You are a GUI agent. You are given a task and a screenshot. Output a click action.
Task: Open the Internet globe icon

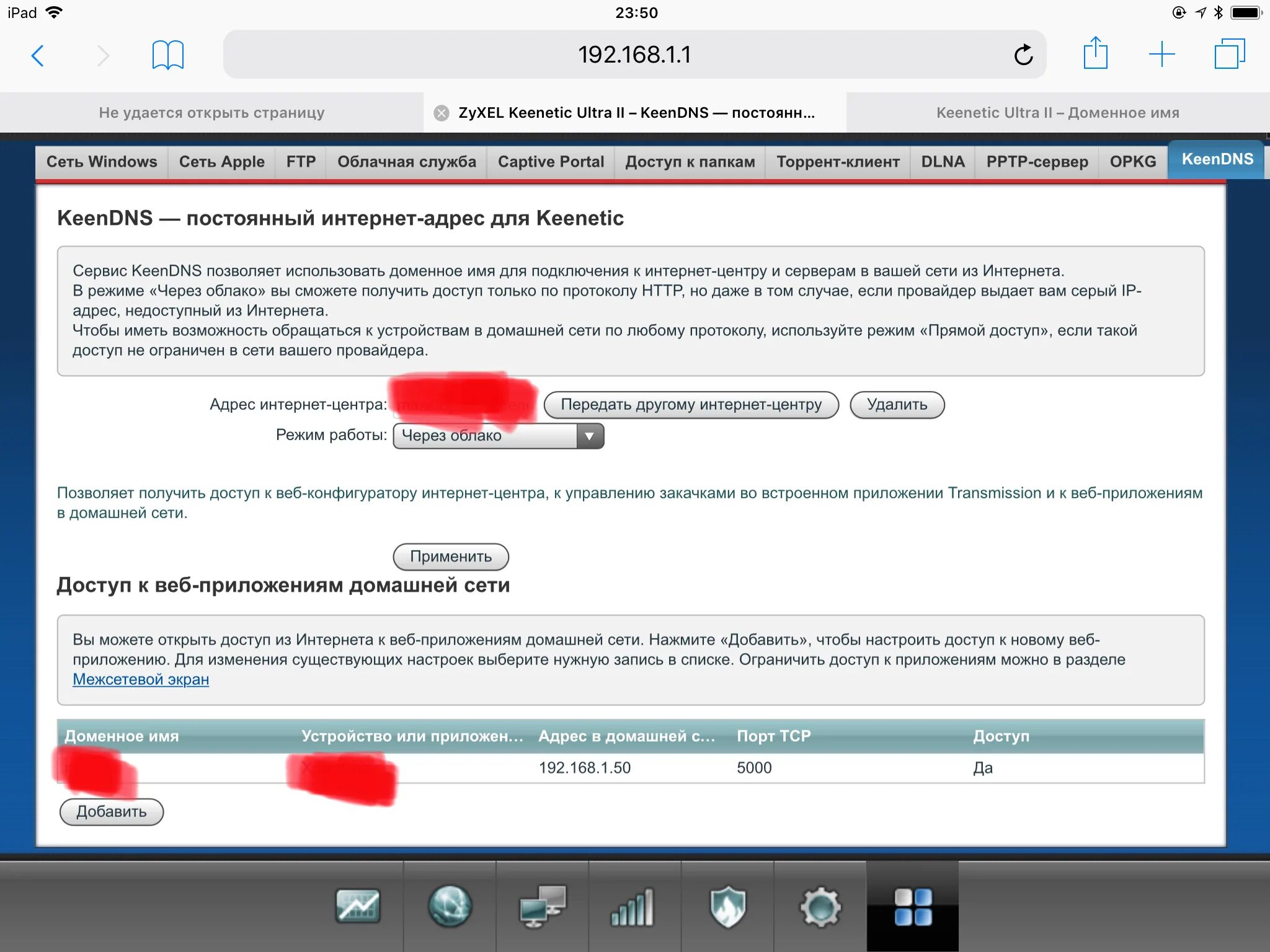450,907
